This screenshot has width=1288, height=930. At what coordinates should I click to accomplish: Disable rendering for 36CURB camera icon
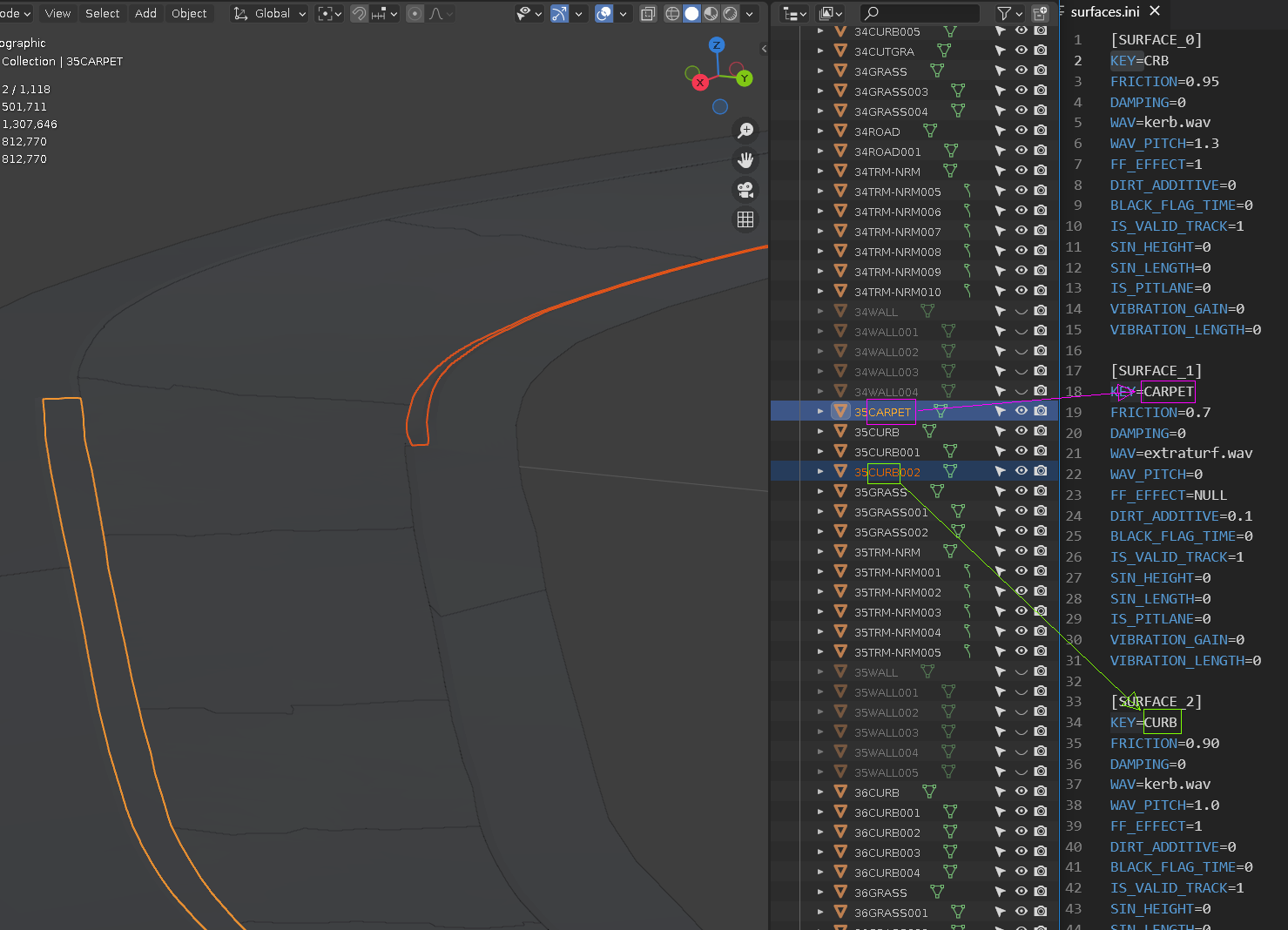(1040, 792)
